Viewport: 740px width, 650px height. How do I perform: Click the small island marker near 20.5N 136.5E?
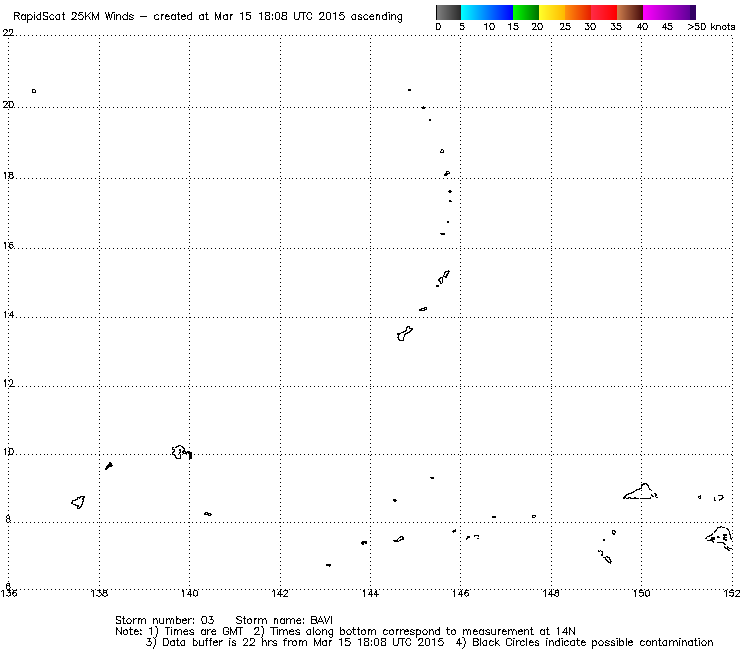(x=34, y=91)
